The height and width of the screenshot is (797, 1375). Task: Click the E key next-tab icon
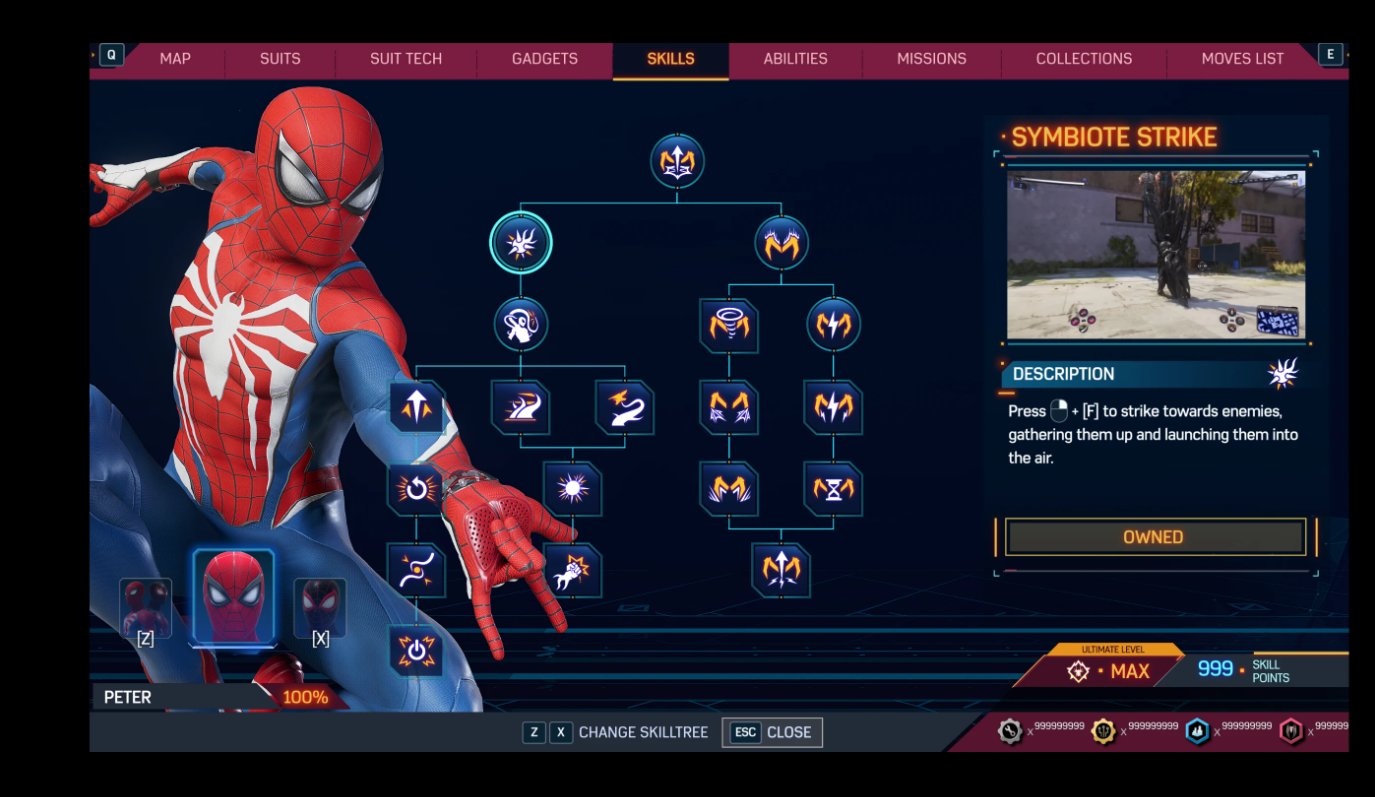(x=1330, y=55)
